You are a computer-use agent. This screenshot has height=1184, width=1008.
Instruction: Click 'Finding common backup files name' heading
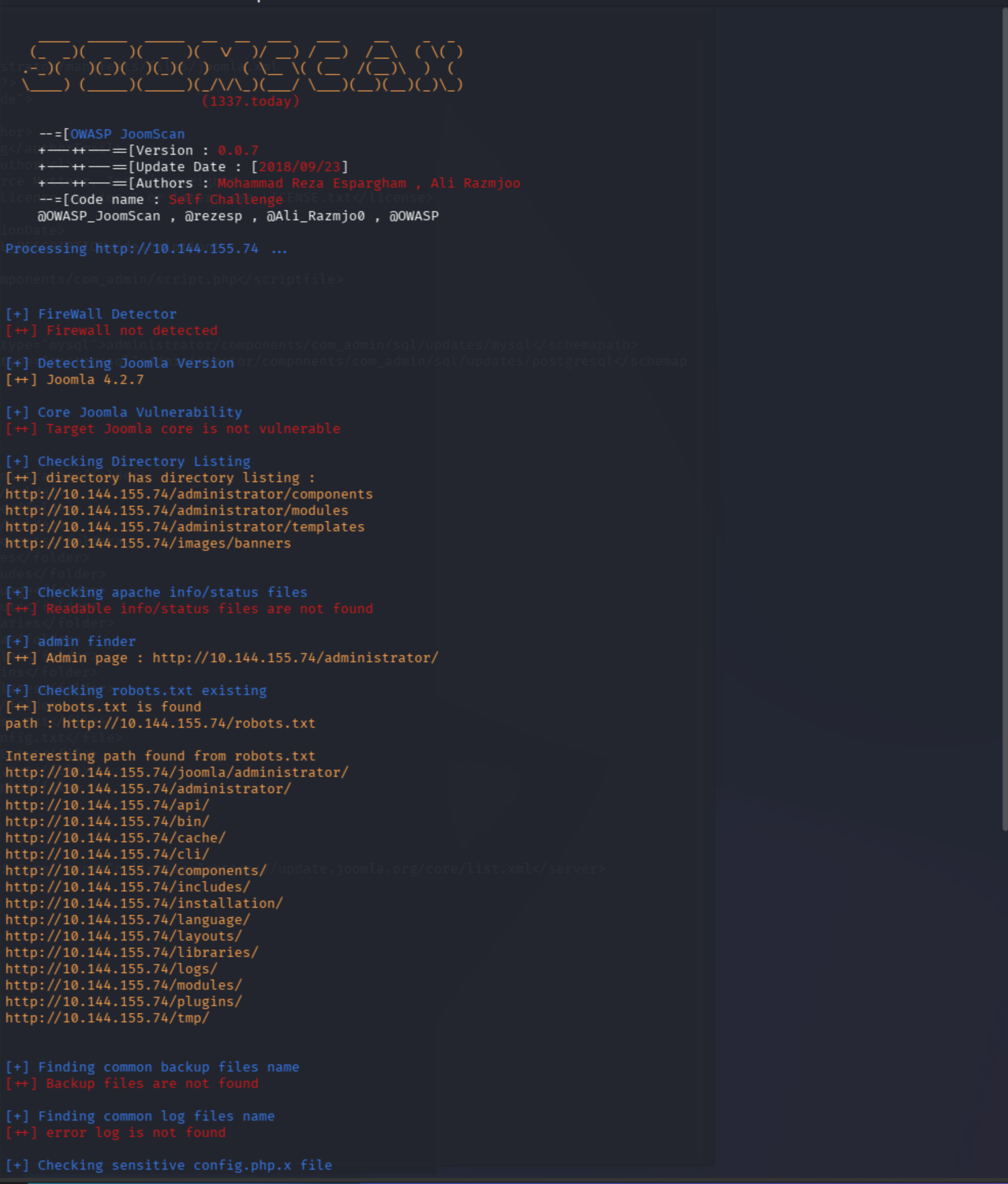[x=152, y=1067]
